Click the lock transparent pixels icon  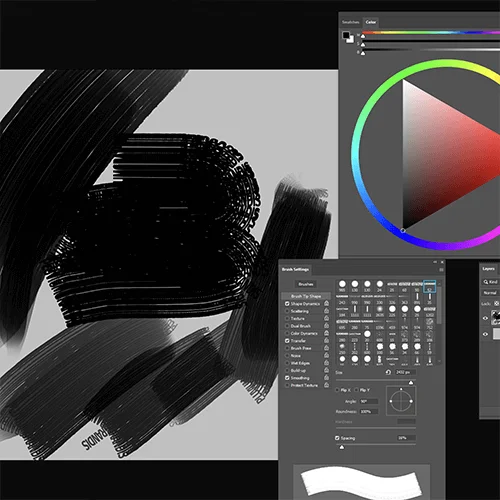point(496,303)
